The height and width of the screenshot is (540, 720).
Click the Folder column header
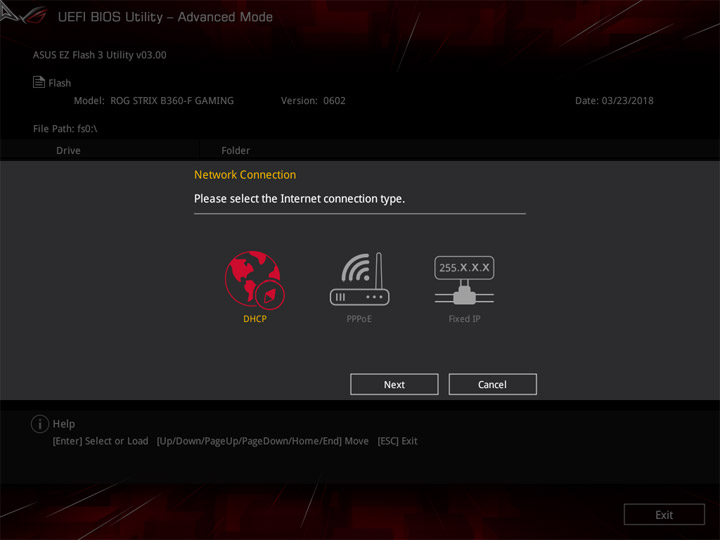[x=236, y=151]
